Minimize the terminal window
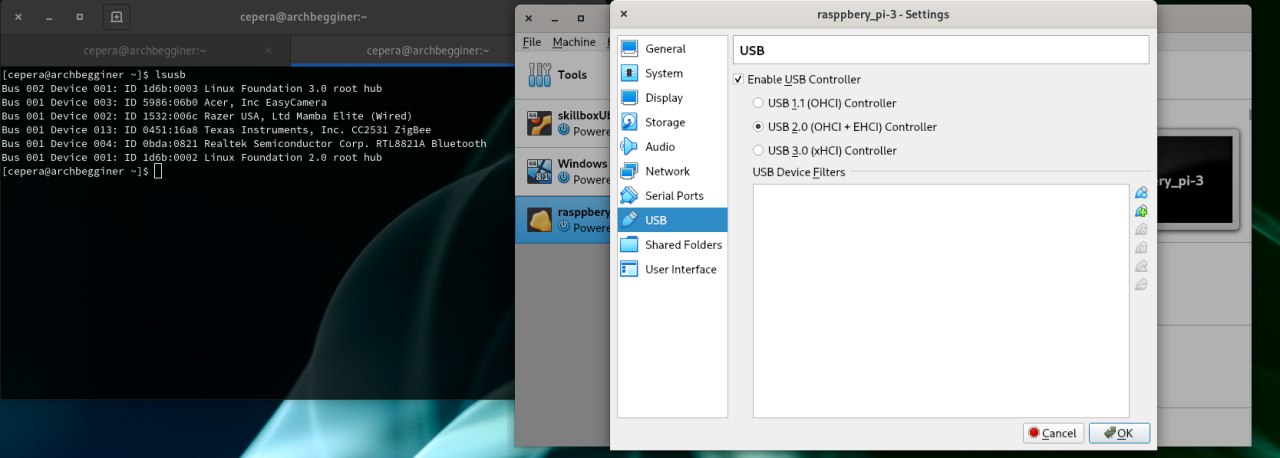The width and height of the screenshot is (1280, 458). coord(50,17)
